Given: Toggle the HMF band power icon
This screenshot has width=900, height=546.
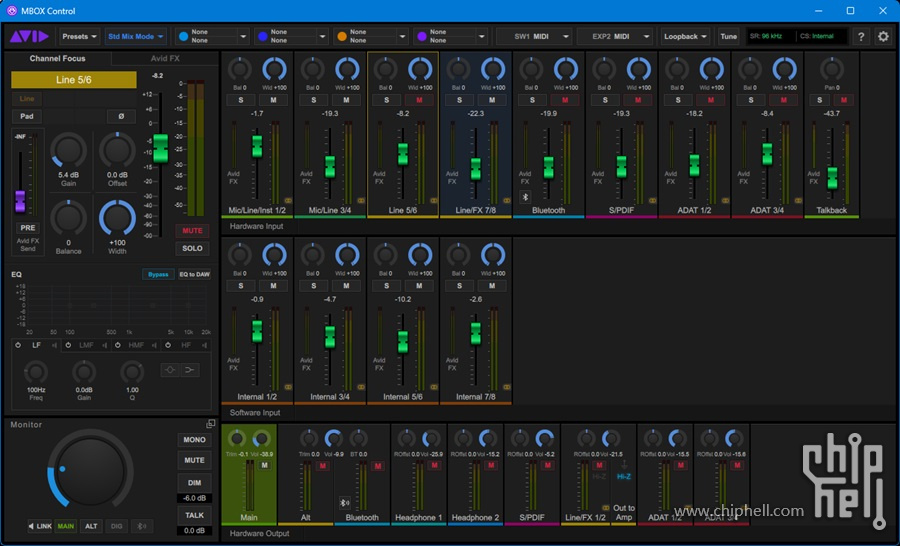Looking at the screenshot, I should tap(118, 345).
